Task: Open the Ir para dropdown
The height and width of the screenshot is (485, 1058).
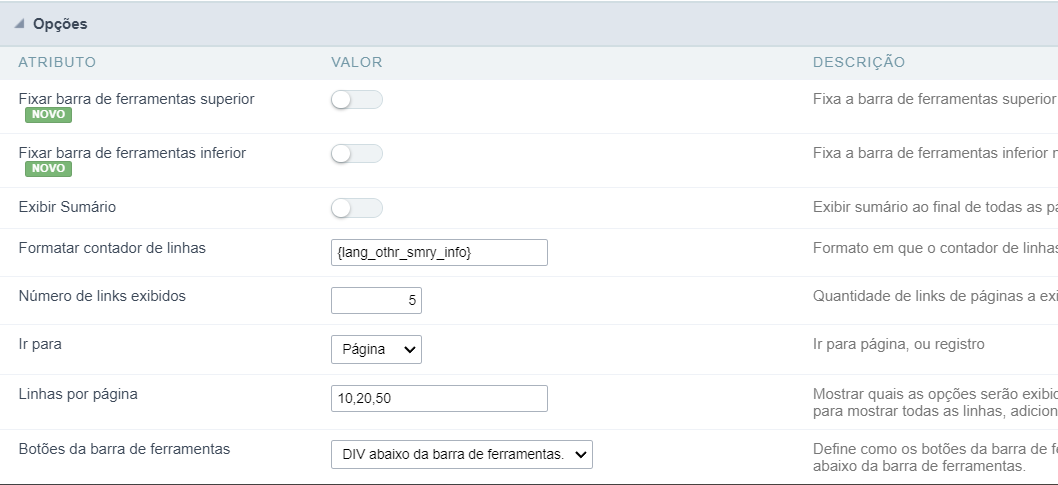Action: (376, 349)
